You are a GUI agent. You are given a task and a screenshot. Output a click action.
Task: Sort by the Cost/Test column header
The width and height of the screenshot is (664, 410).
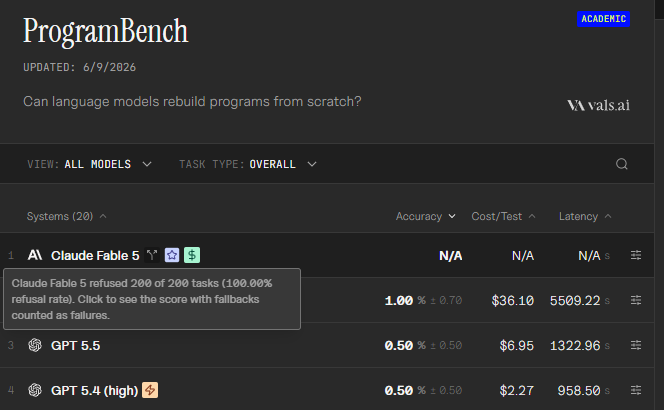[503, 216]
